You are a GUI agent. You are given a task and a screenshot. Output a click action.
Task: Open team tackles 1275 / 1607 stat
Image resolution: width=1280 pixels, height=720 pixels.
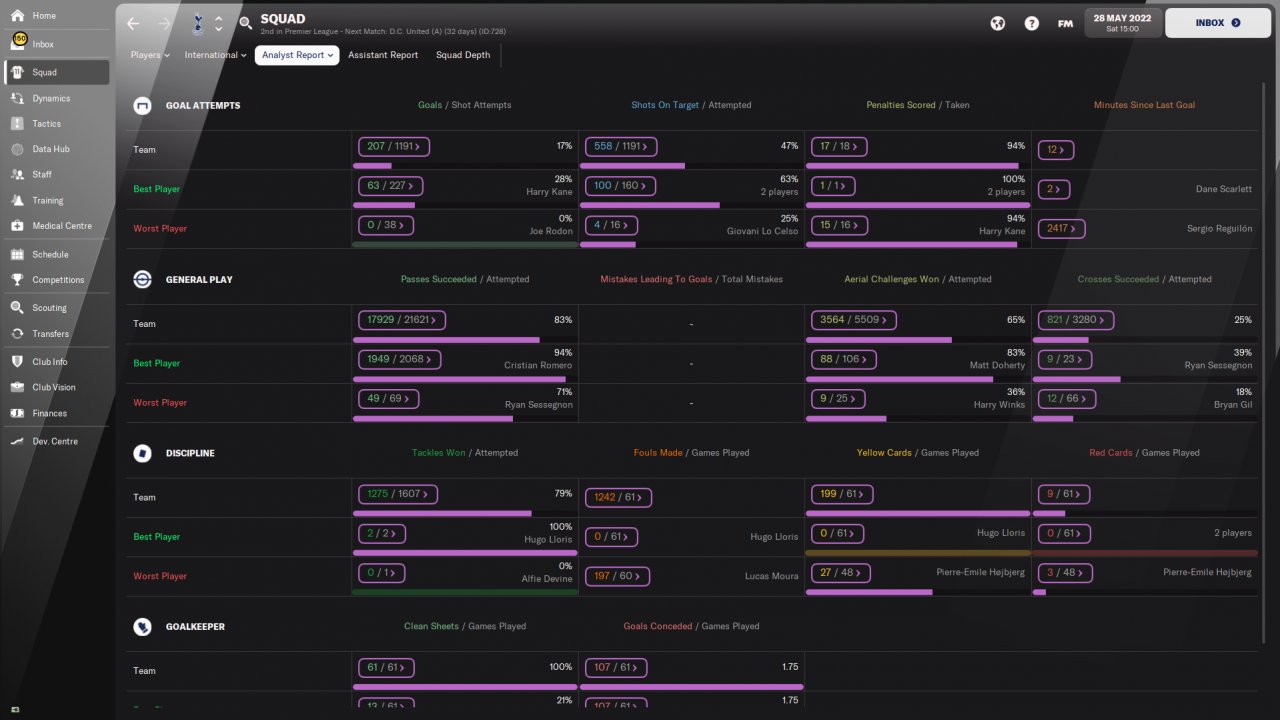coord(398,494)
